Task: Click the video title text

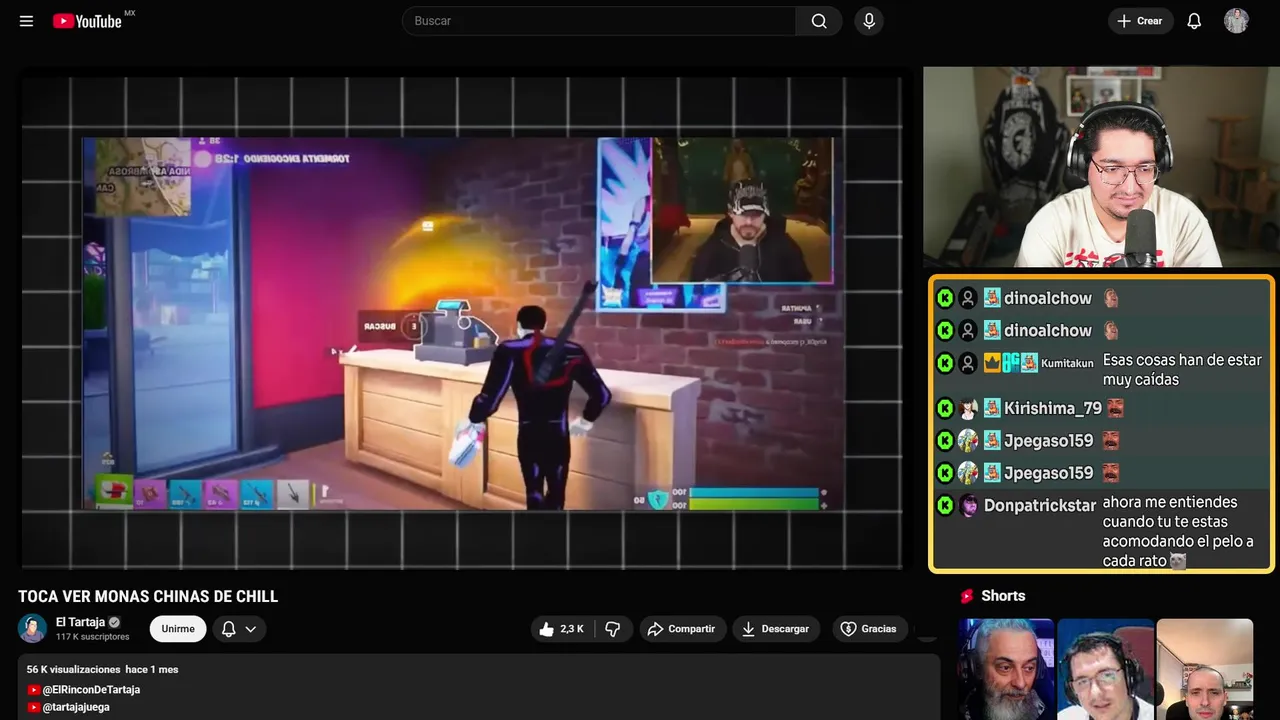Action: 148,596
